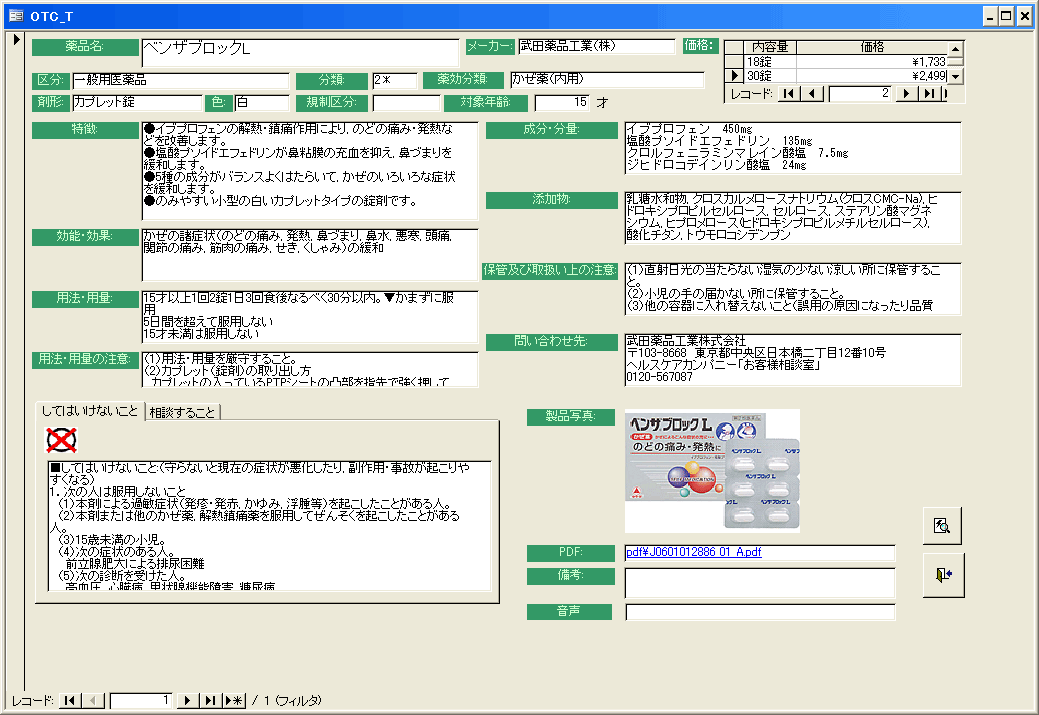Click the product photo of ベンザブロックL
The width and height of the screenshot is (1039, 715).
coord(712,470)
